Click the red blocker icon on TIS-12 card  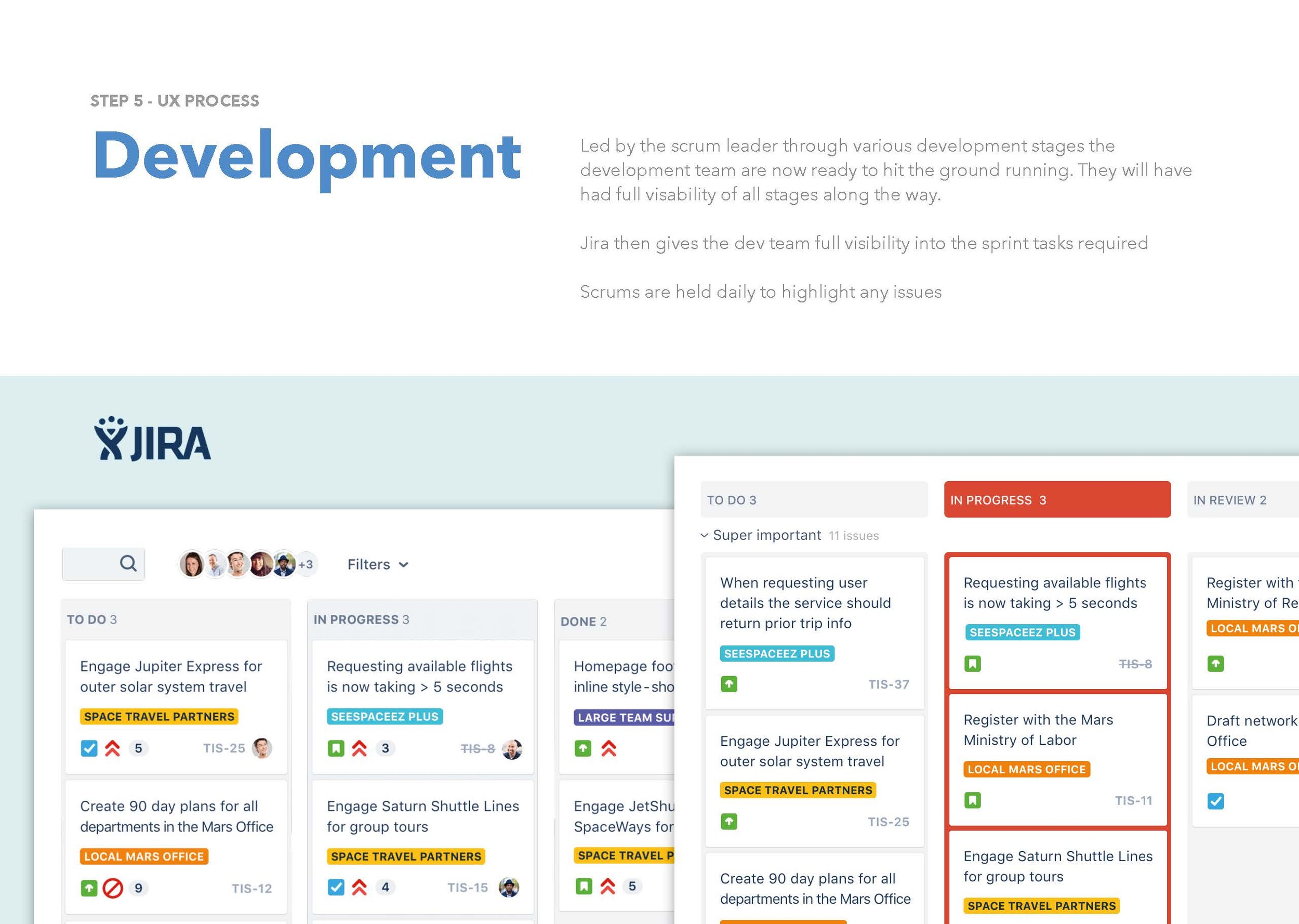coord(113,888)
